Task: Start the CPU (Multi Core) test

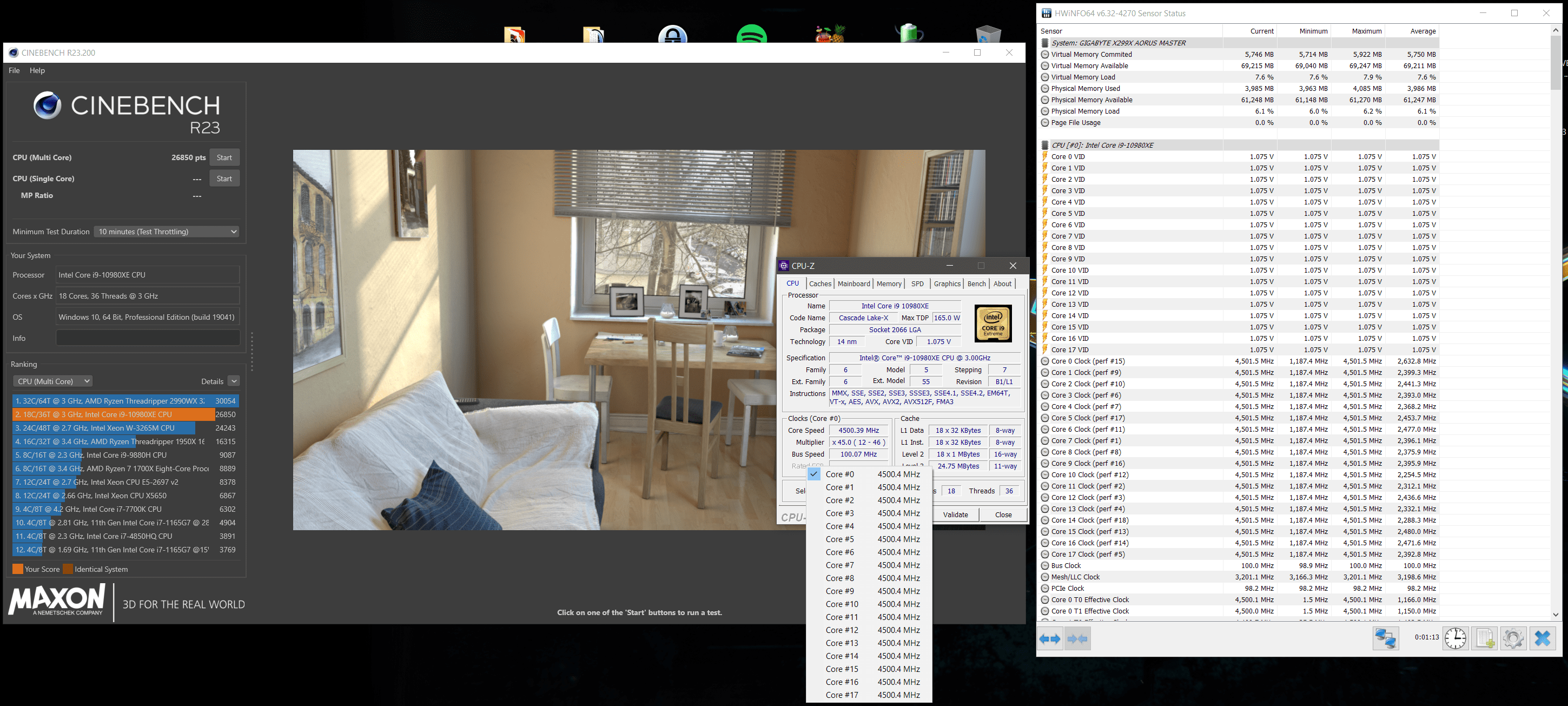Action: coord(224,157)
